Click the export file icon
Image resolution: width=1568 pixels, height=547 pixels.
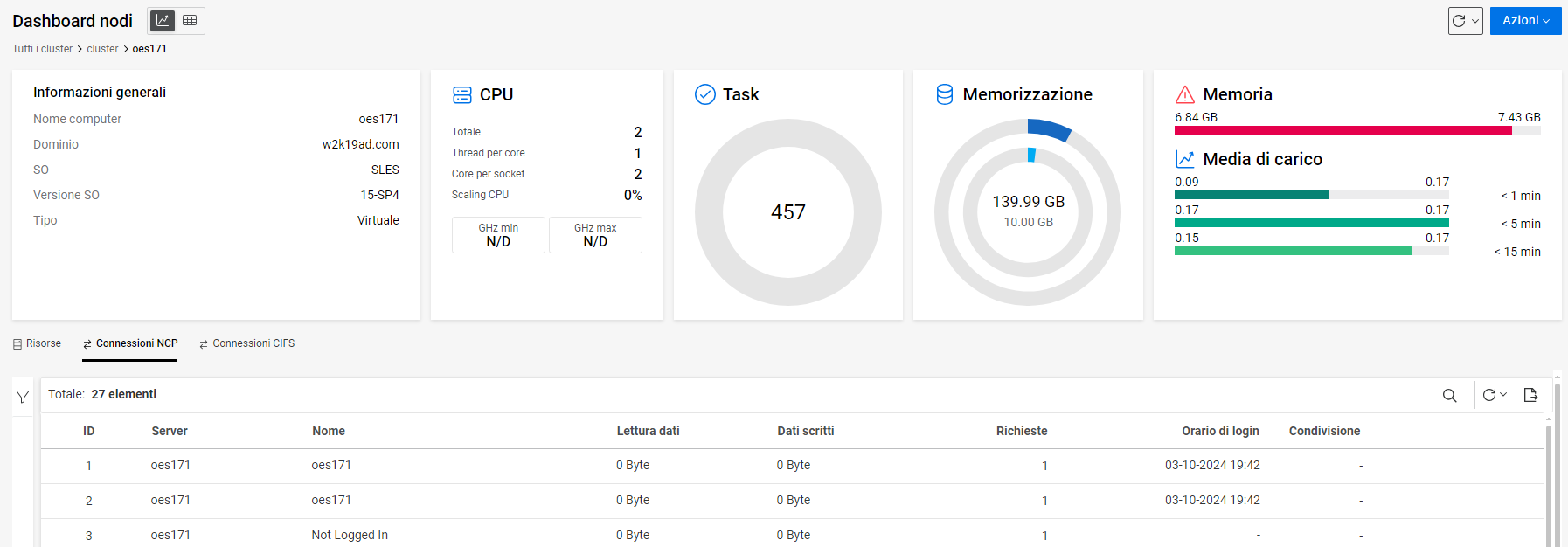[1530, 395]
